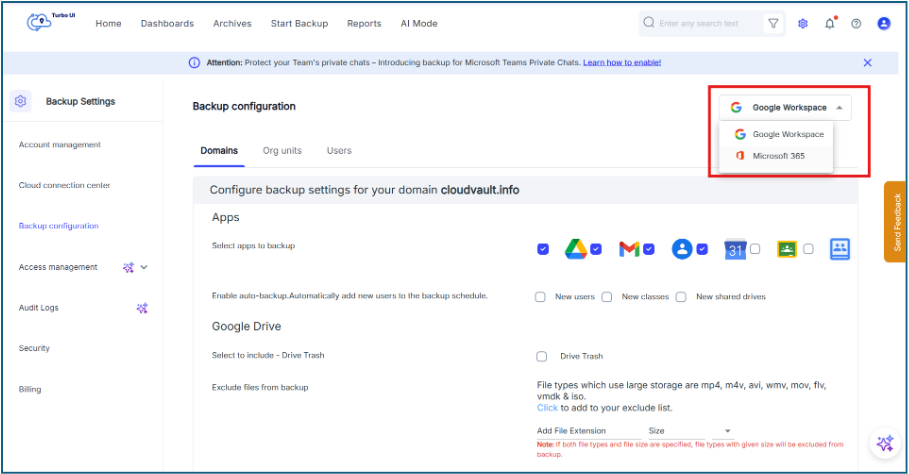
Task: Switch to the Org units tab
Action: (x=282, y=151)
